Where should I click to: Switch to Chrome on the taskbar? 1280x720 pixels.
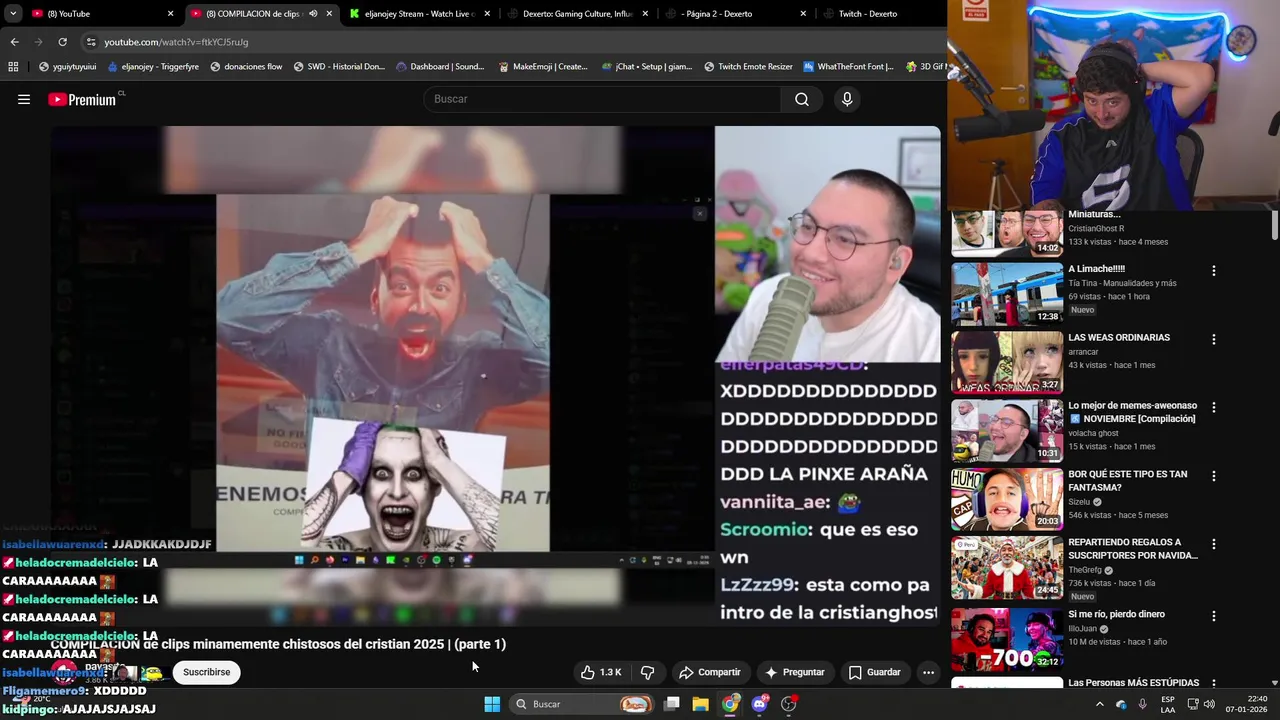[x=730, y=704]
